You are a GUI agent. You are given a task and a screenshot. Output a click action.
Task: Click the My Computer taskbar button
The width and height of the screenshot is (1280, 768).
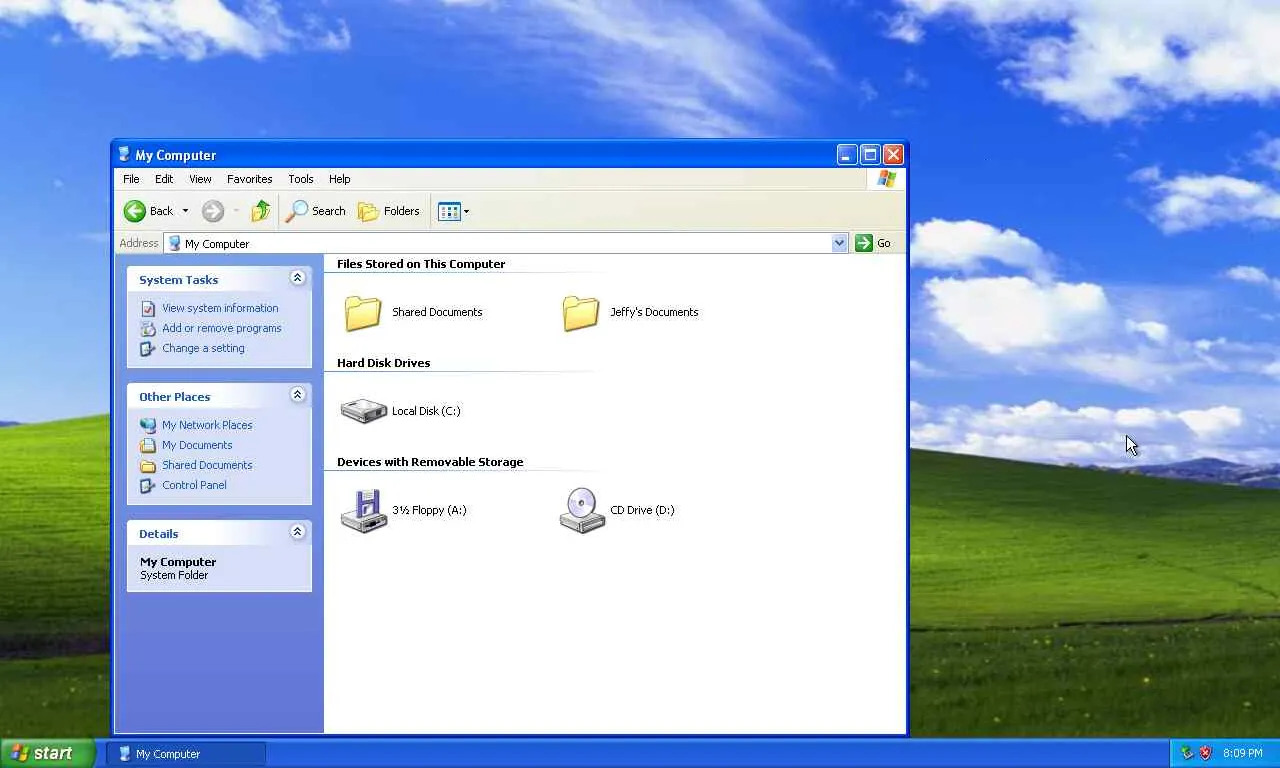tap(186, 754)
